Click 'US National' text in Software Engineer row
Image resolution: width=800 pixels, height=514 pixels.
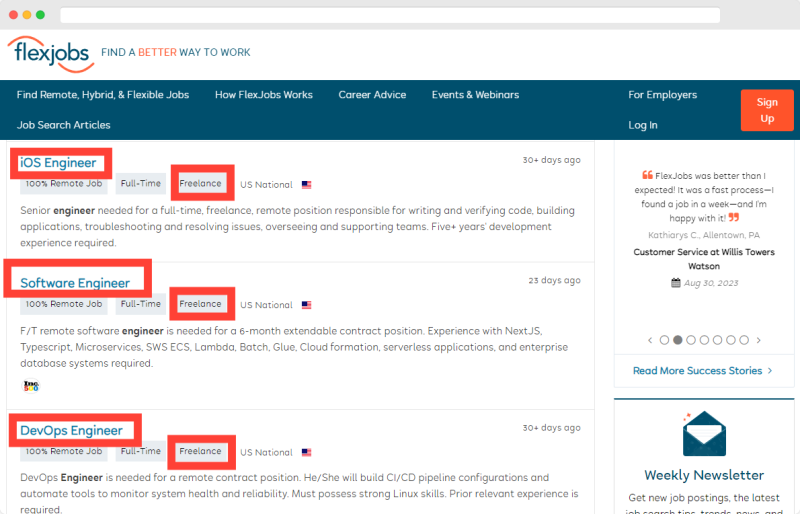[x=266, y=305]
